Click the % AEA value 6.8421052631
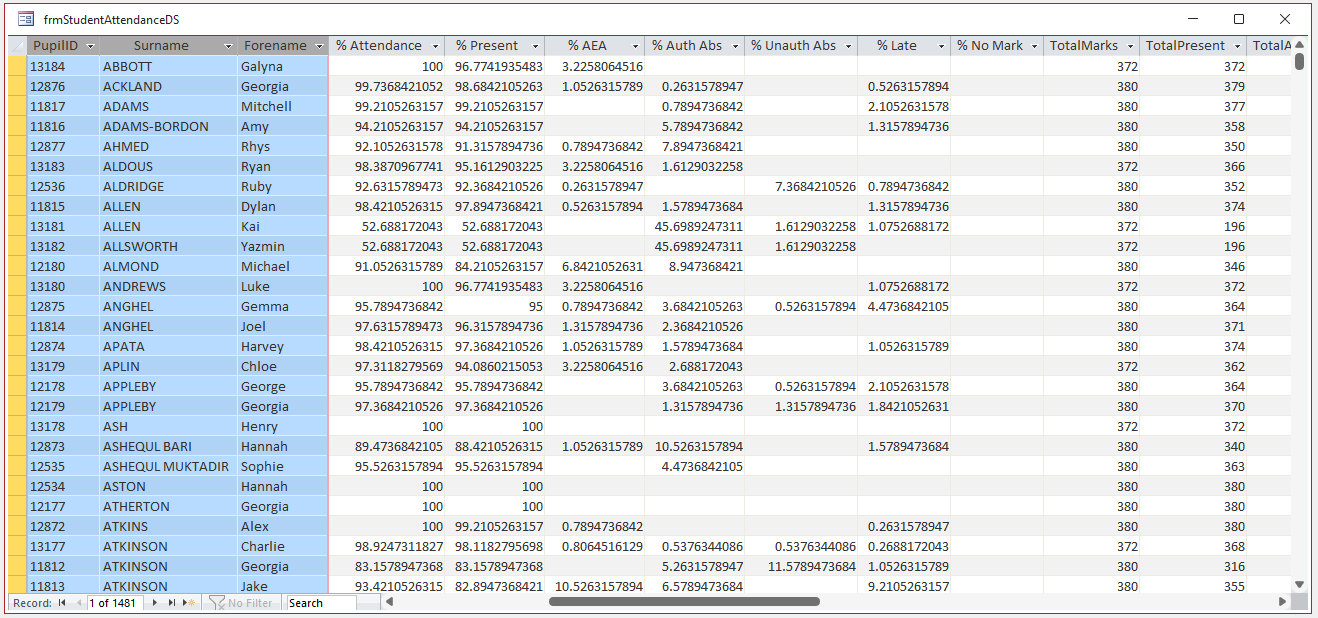This screenshot has width=1318, height=618. pos(594,266)
